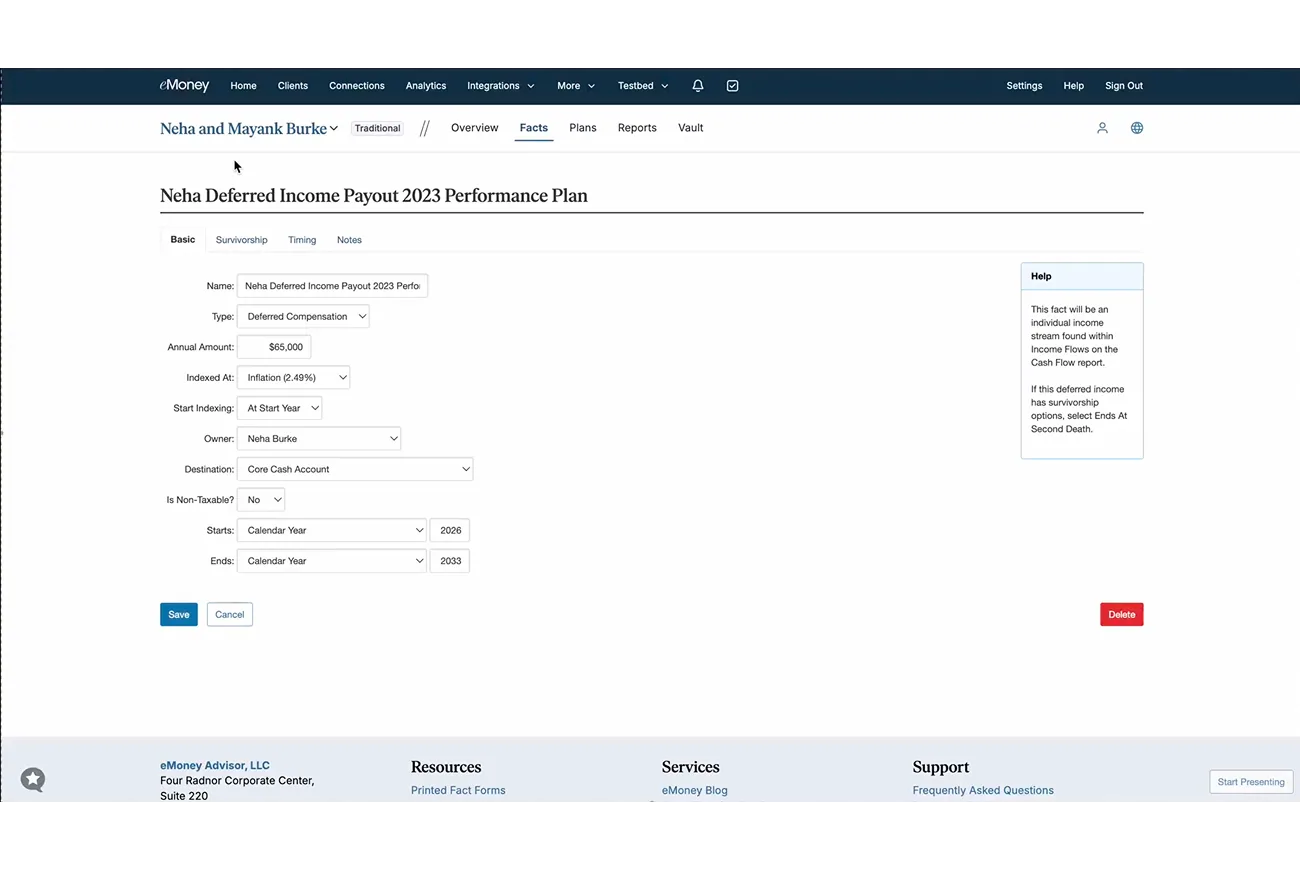Open the eMoney Blog link

point(695,790)
